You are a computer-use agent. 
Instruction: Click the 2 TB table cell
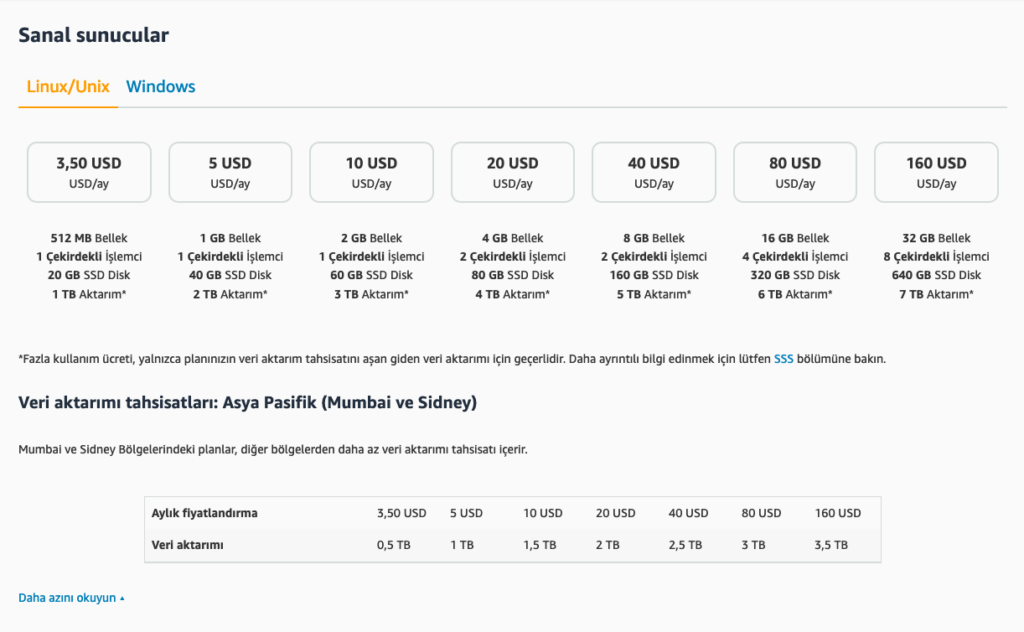pyautogui.click(x=608, y=545)
